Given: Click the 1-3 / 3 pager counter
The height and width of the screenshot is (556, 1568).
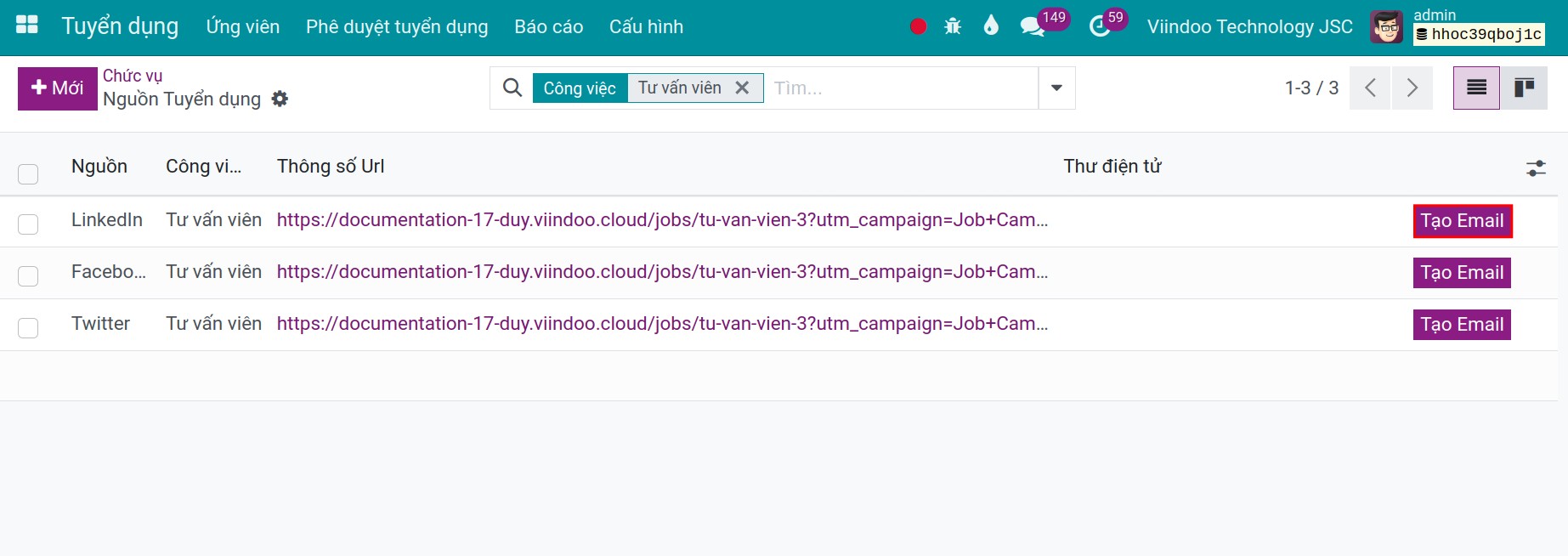Looking at the screenshot, I should click(x=1311, y=88).
